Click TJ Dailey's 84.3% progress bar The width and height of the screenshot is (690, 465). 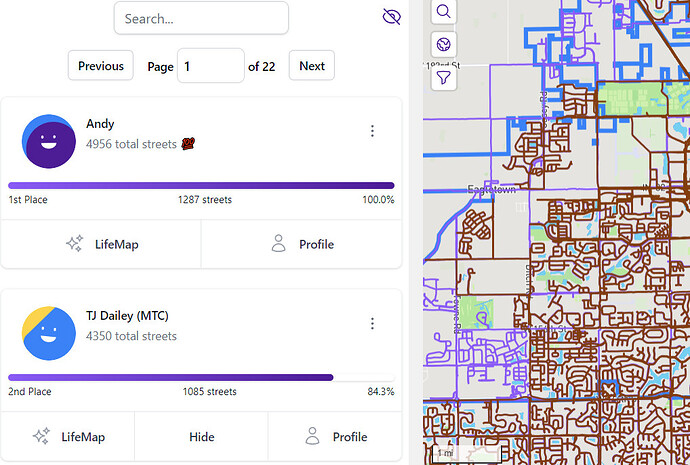[170, 377]
